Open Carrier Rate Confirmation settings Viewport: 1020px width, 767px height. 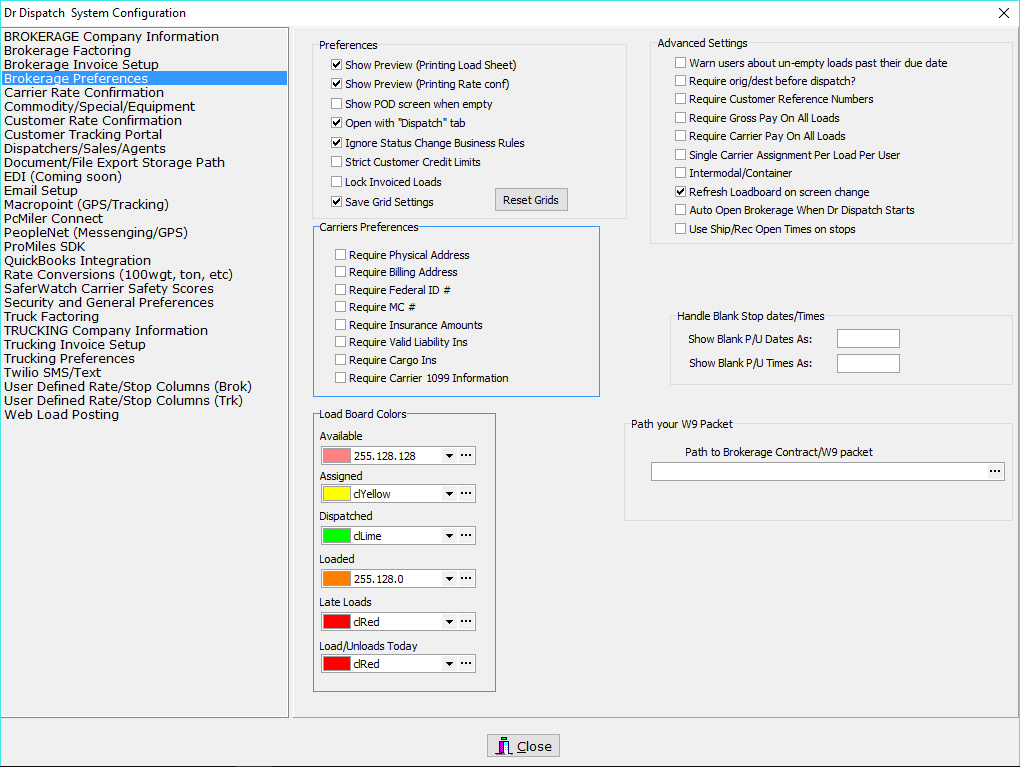[144, 92]
